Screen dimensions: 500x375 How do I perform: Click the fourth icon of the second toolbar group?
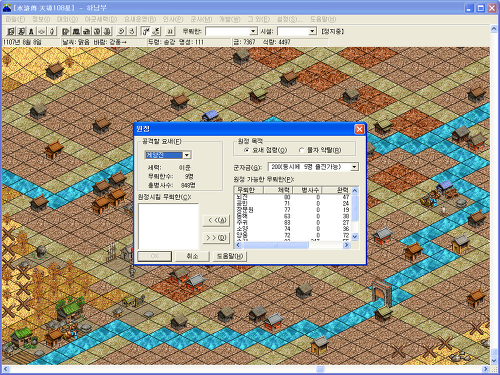[97, 31]
